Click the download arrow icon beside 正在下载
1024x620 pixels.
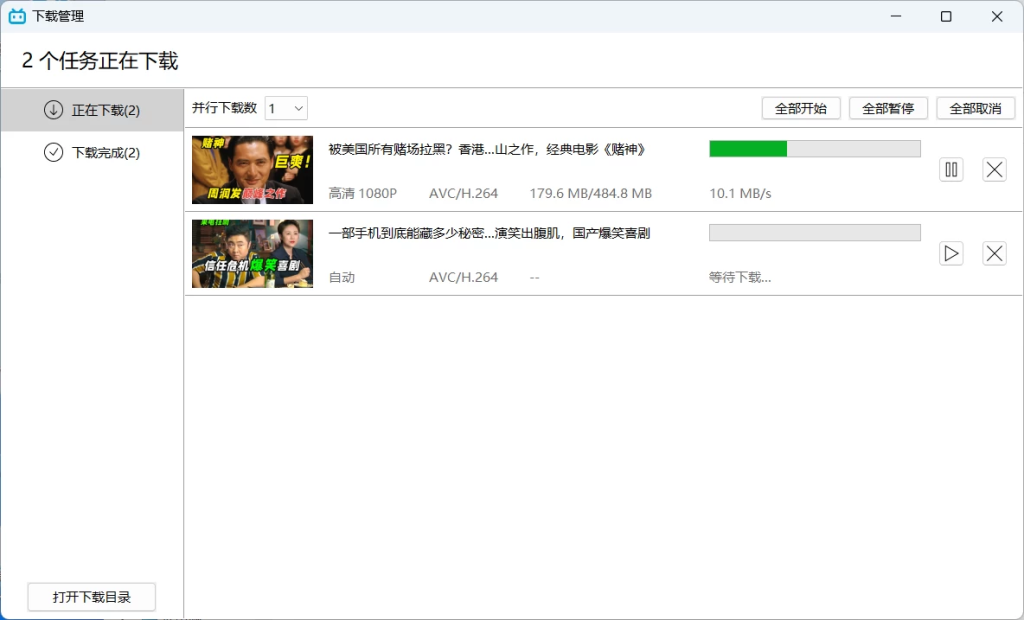(x=55, y=111)
